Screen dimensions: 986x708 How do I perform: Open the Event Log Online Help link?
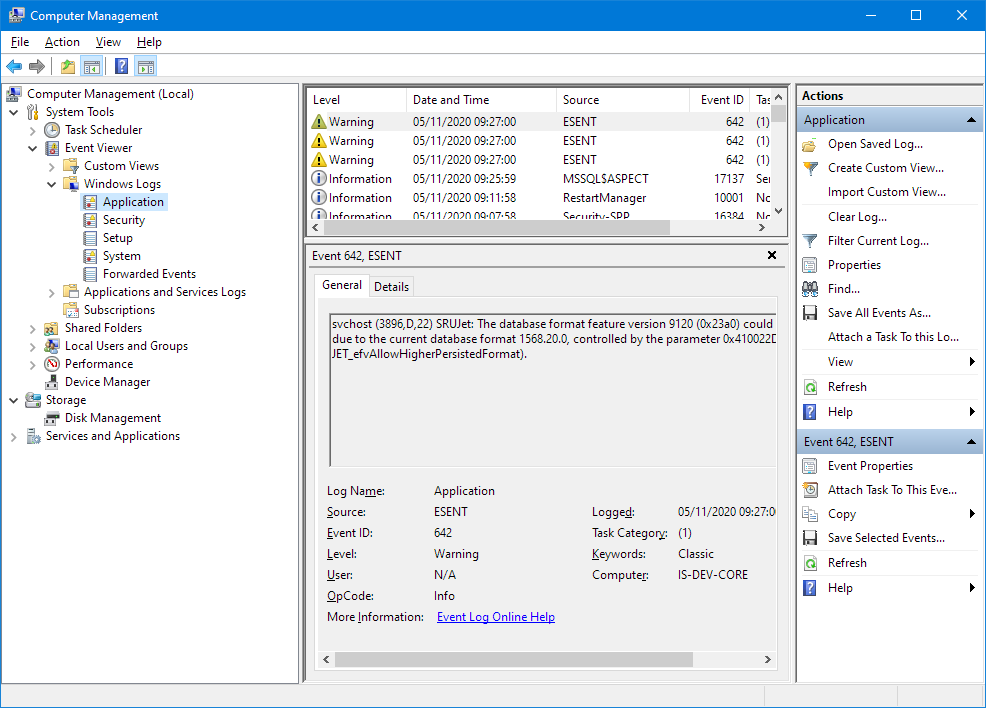[496, 617]
